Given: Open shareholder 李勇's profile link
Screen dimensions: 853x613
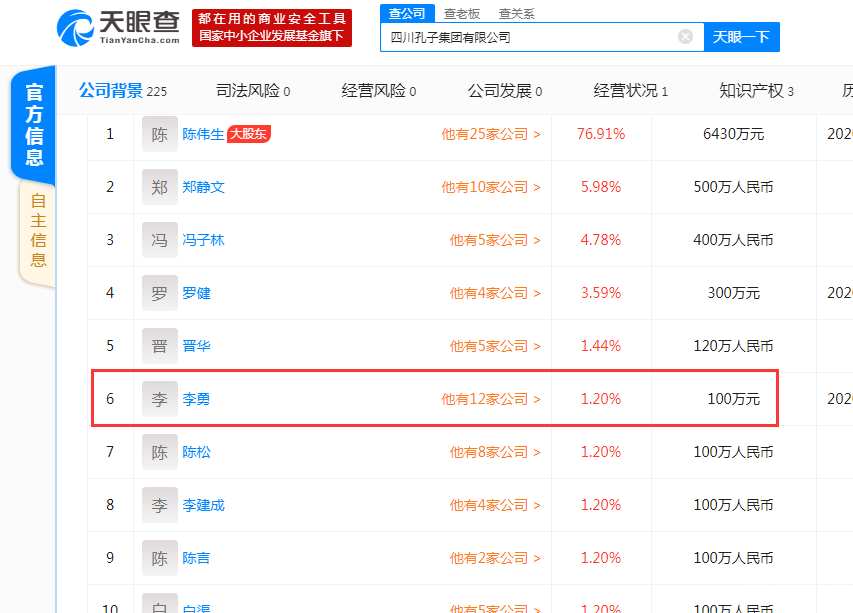Looking at the screenshot, I should click(196, 399).
